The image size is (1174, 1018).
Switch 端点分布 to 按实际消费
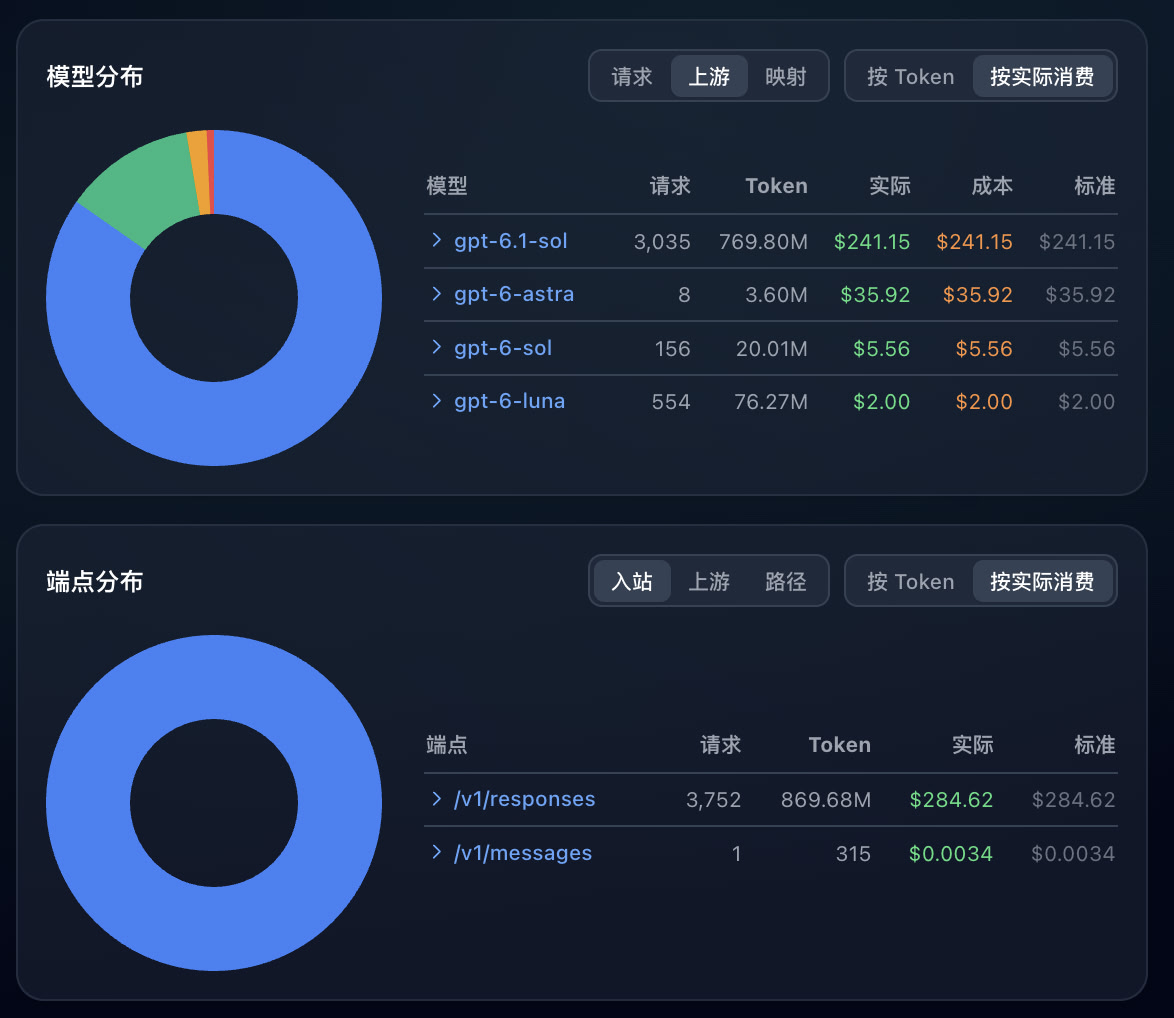coord(1042,582)
